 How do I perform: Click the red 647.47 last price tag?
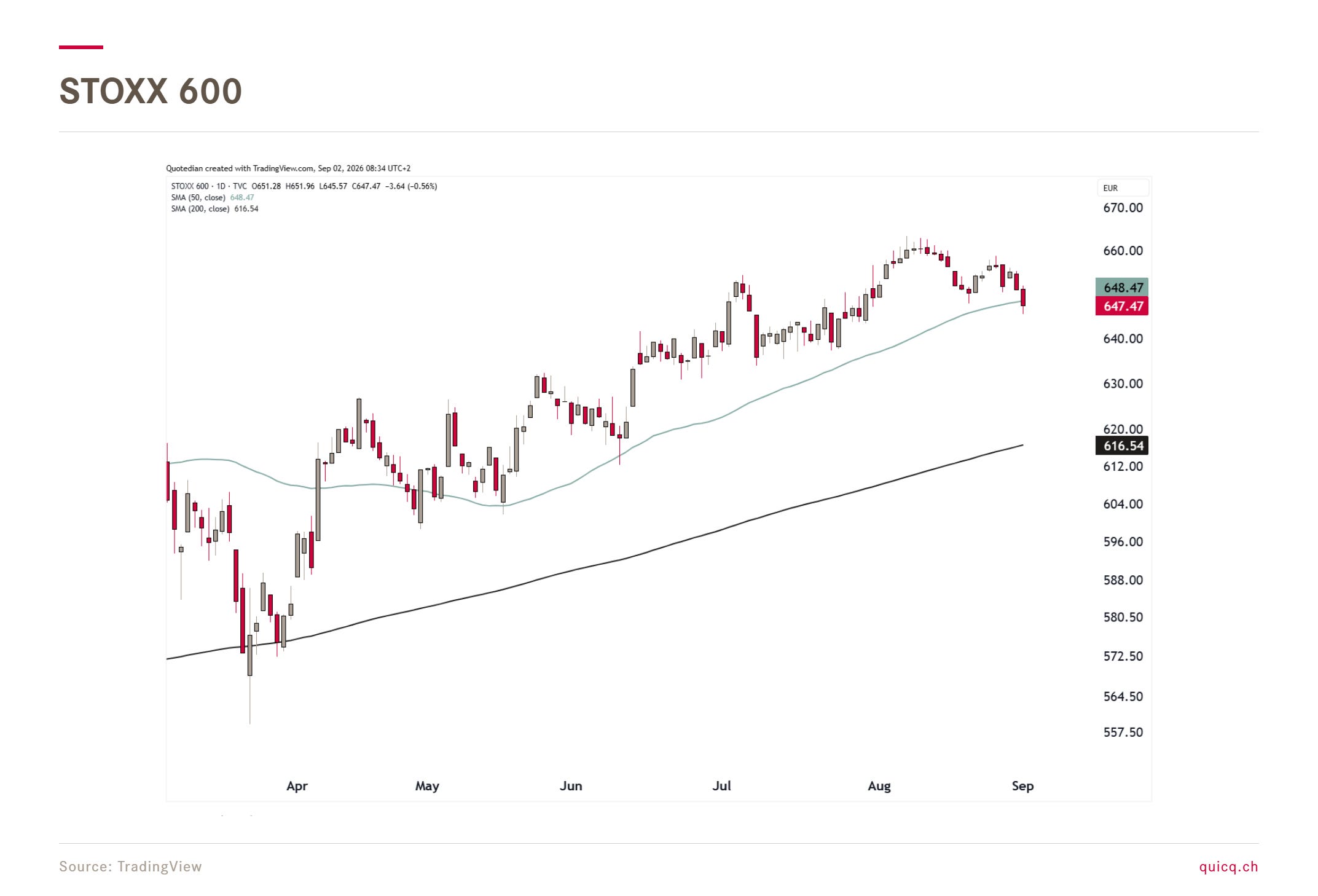click(1122, 306)
